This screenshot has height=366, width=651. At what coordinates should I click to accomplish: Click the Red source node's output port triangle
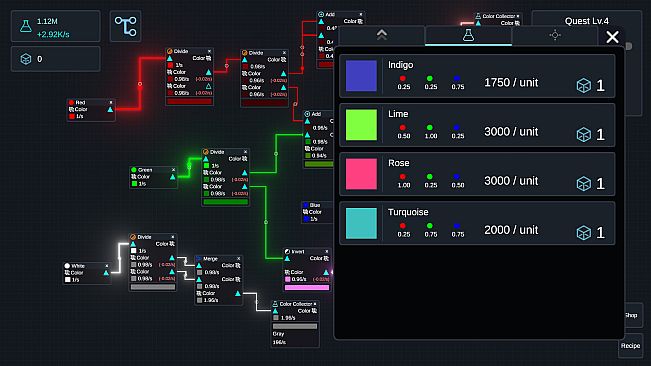[110, 109]
